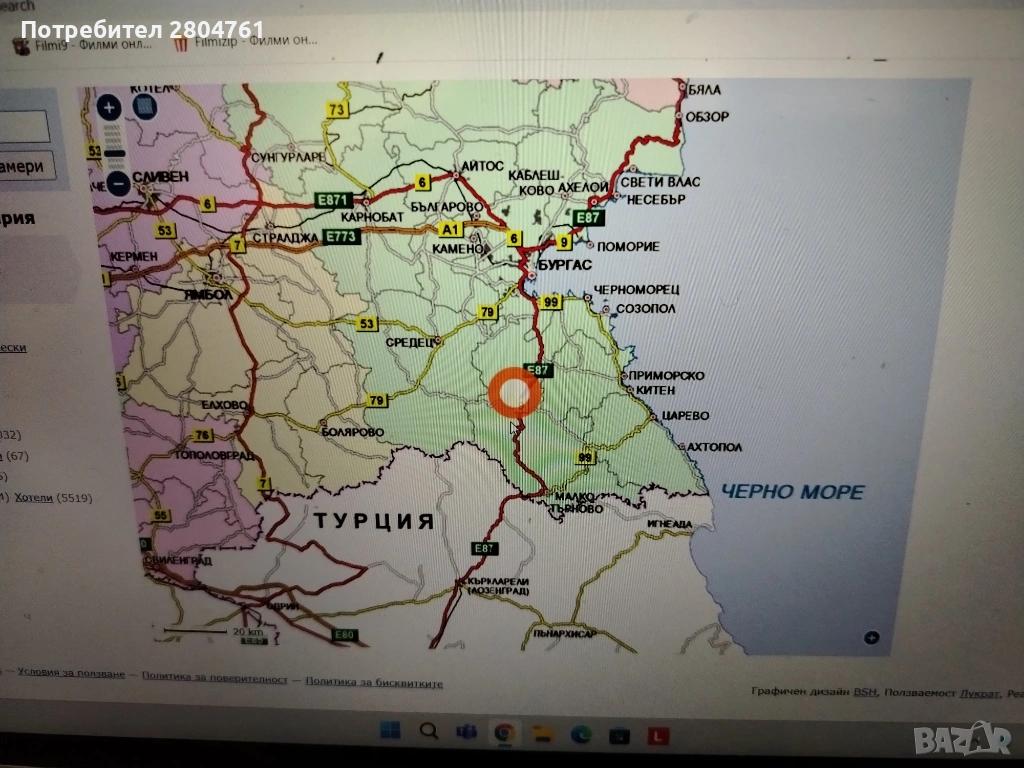Open the Windows Start menu
The width and height of the screenshot is (1024, 768).
391,731
